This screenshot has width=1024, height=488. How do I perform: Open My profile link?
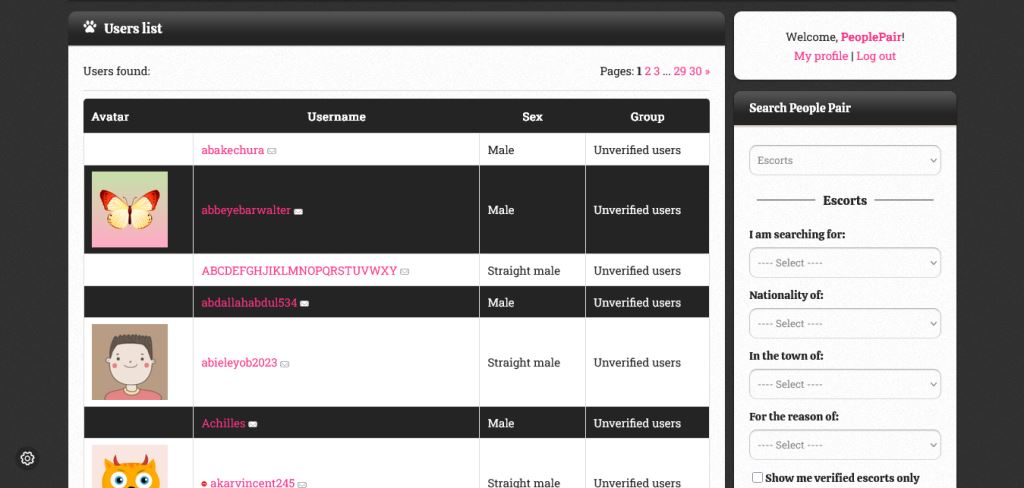point(820,56)
